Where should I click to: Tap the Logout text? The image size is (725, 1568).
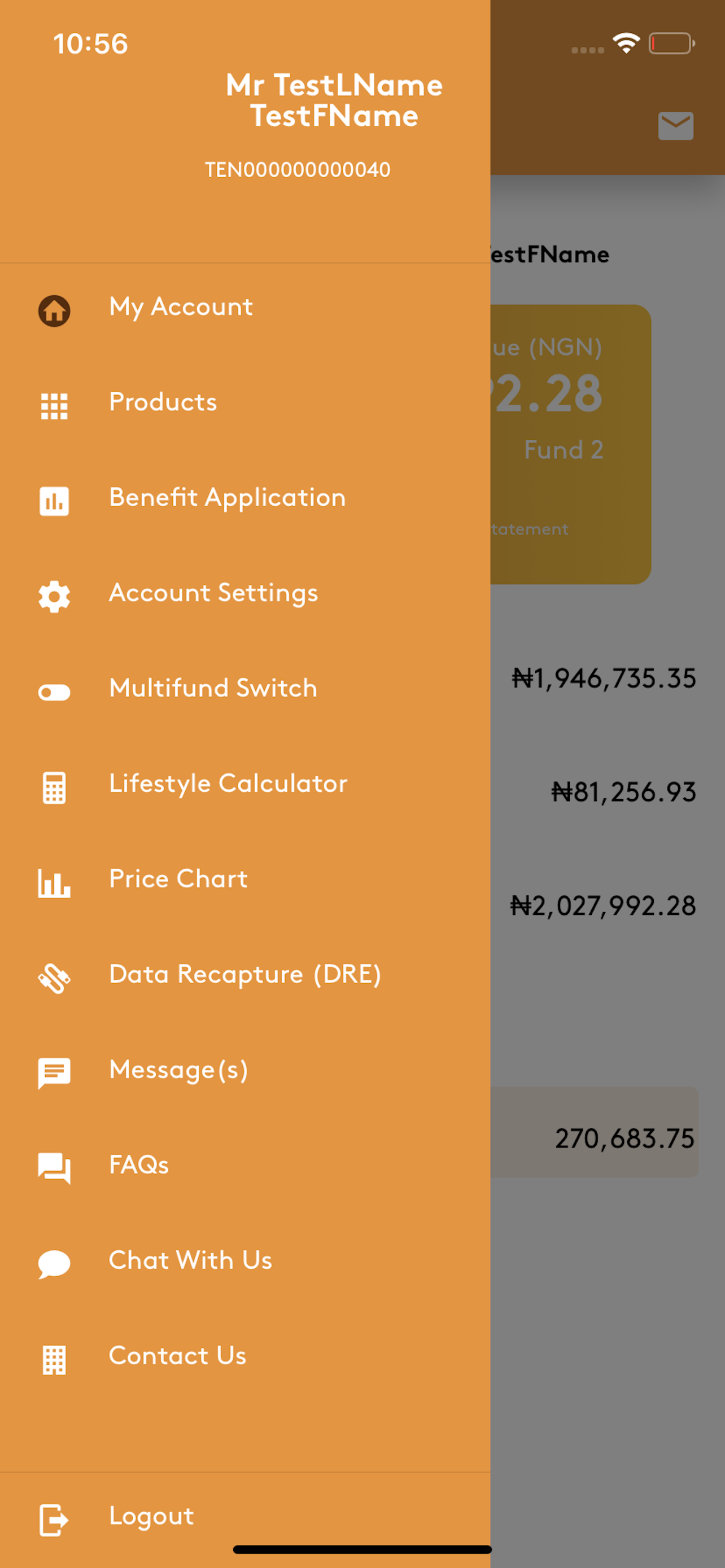point(151,1516)
